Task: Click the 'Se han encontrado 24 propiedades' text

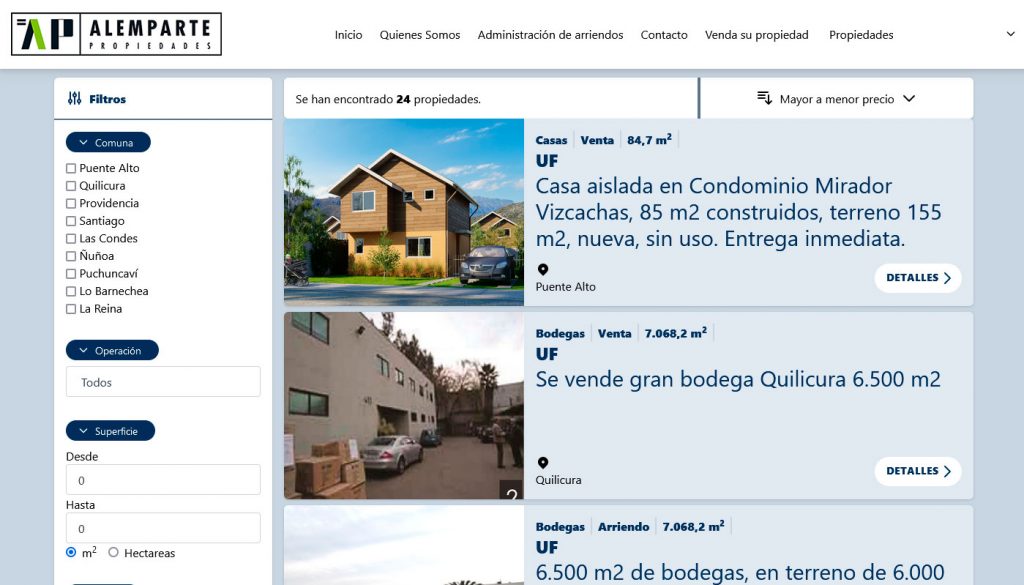Action: point(388,99)
